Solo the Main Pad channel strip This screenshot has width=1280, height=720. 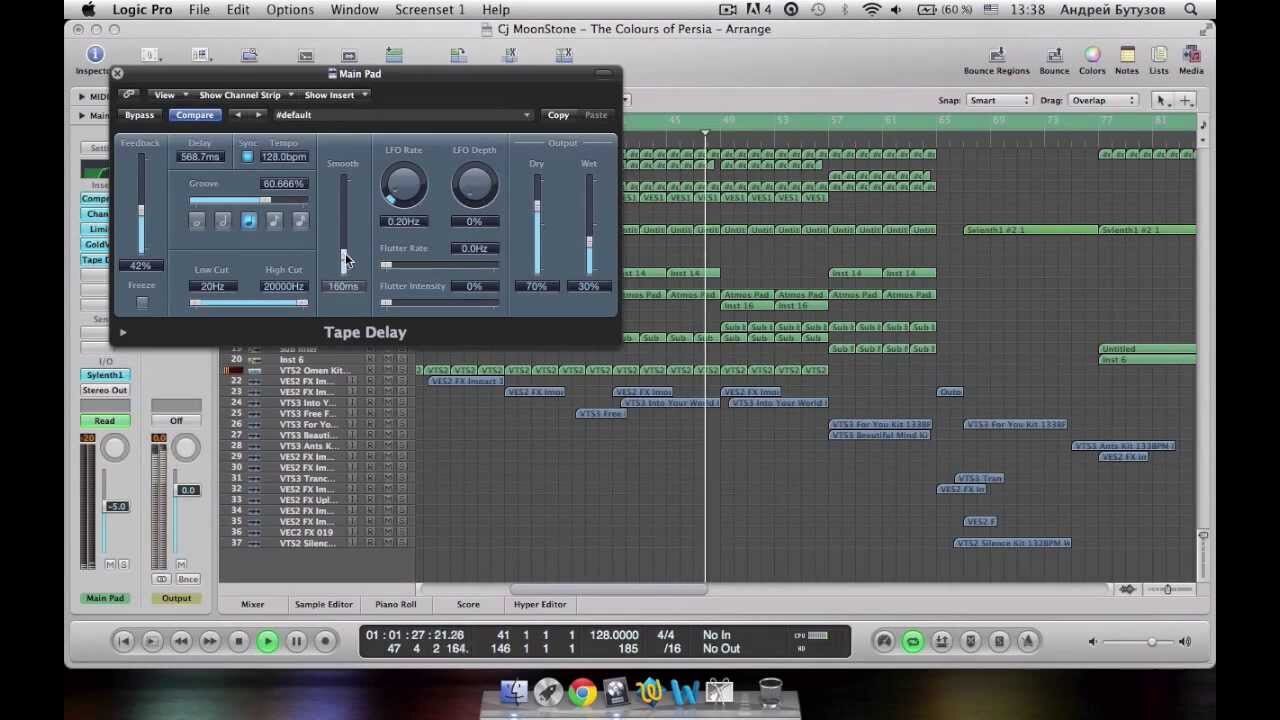click(x=123, y=565)
